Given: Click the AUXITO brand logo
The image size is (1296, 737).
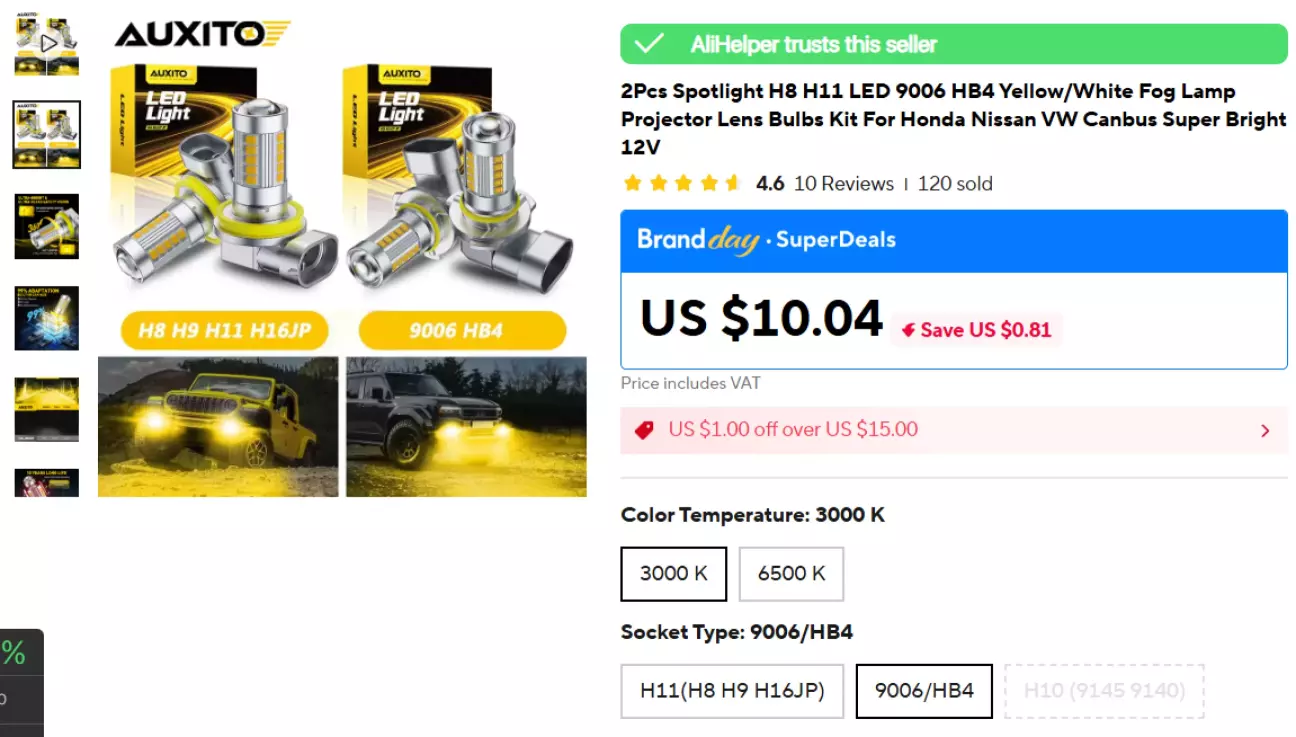Looking at the screenshot, I should click(203, 34).
